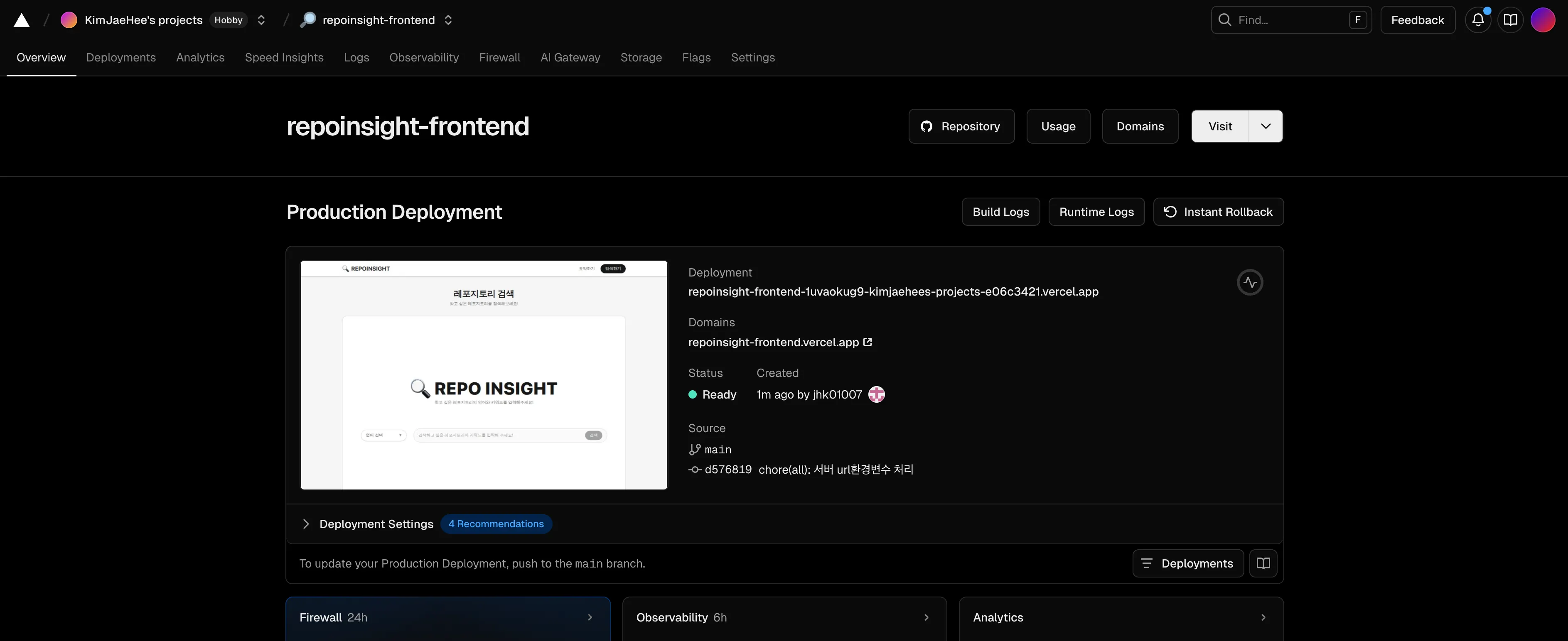Open external link icon beside repoinsight-frontend.vercel.app
This screenshot has height=641, width=1568.
click(868, 342)
